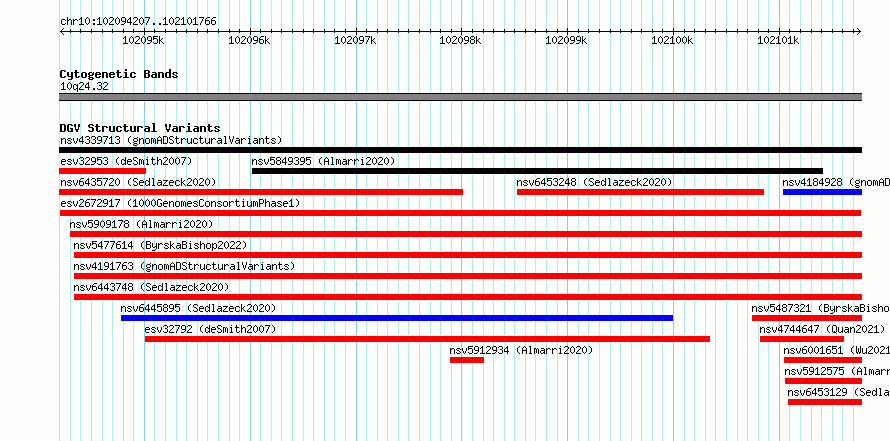Open the esv32792 deSmith2007 label

210,329
